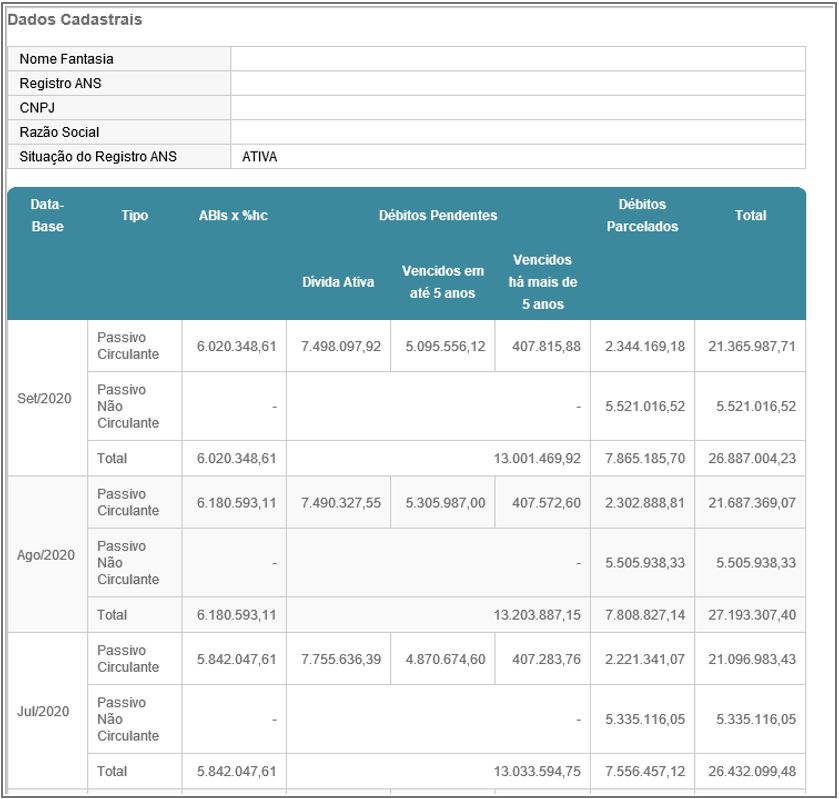Click the empty CNPJ value field
This screenshot has height=799, width=839.
[x=517, y=108]
